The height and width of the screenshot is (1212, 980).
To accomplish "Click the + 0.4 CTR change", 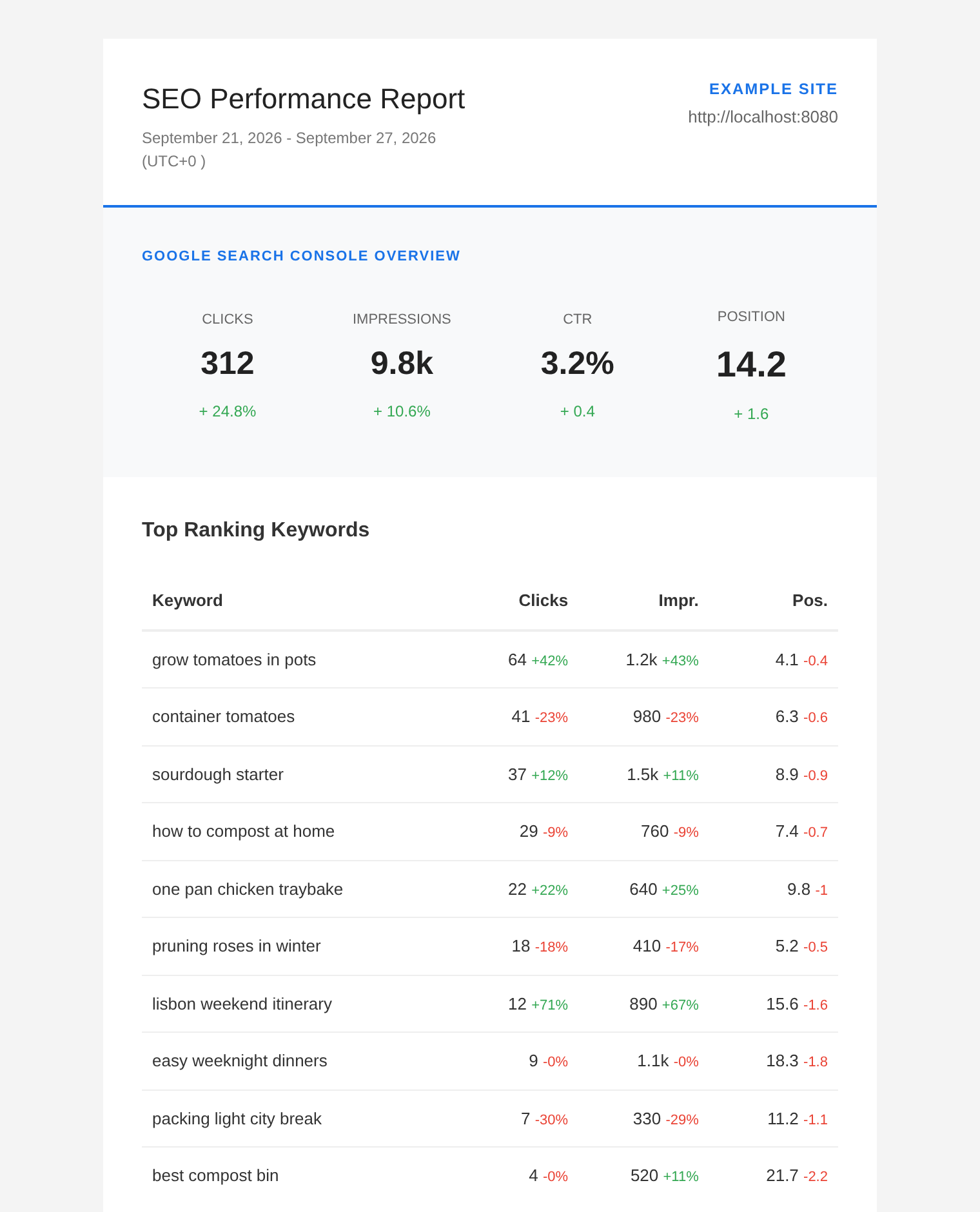I will point(577,411).
